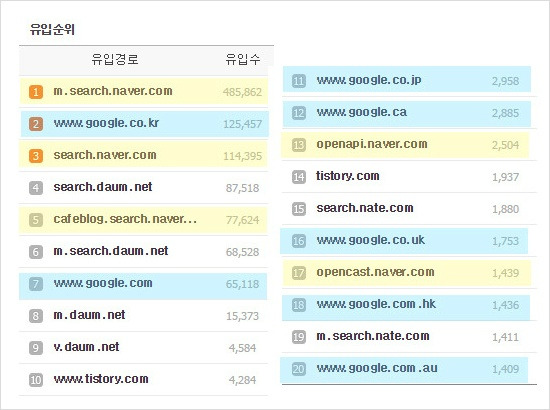Click the rank 3 badge icon

(x=36, y=156)
